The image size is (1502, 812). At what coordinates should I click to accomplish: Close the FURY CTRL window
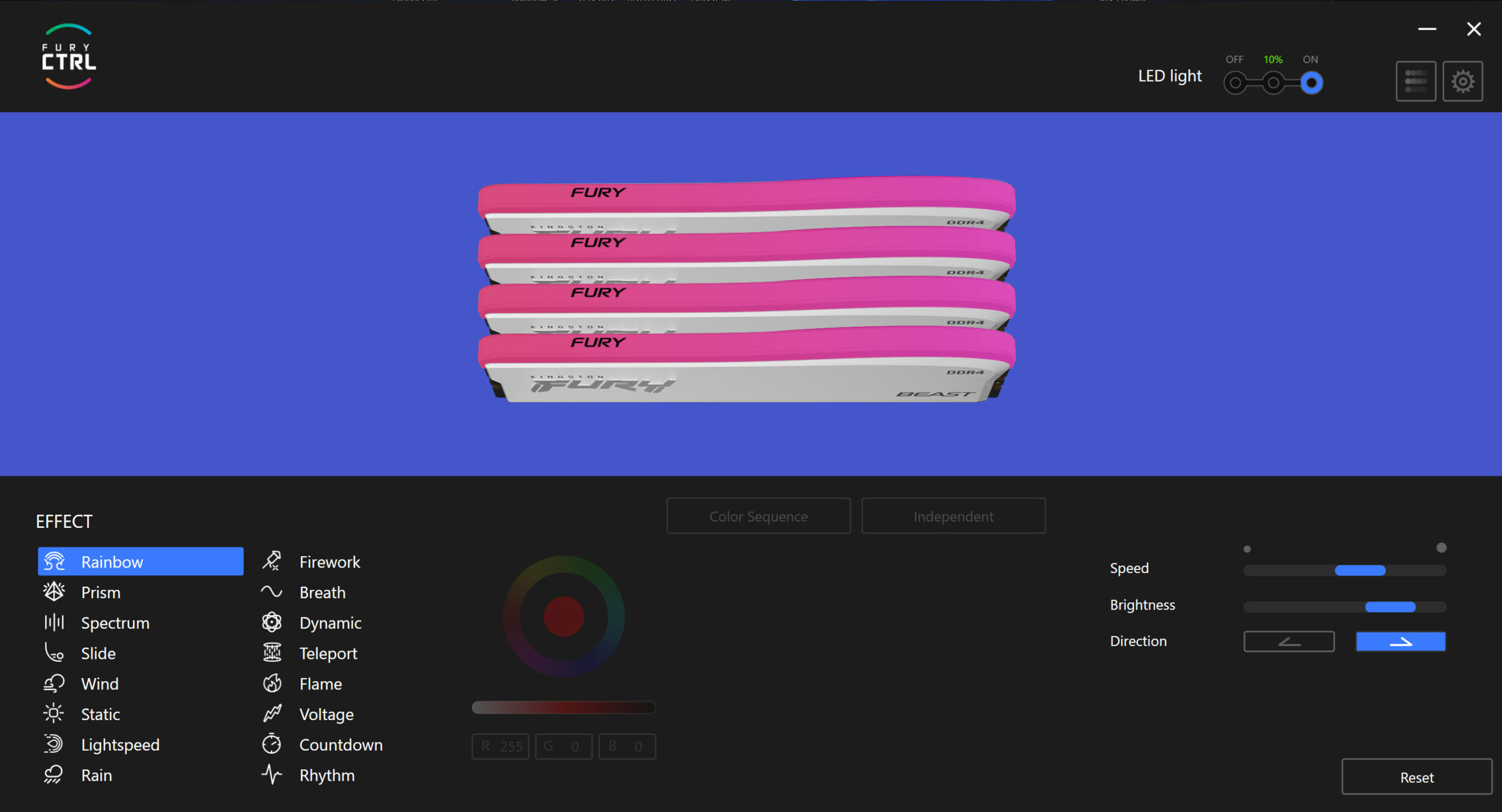[1473, 29]
